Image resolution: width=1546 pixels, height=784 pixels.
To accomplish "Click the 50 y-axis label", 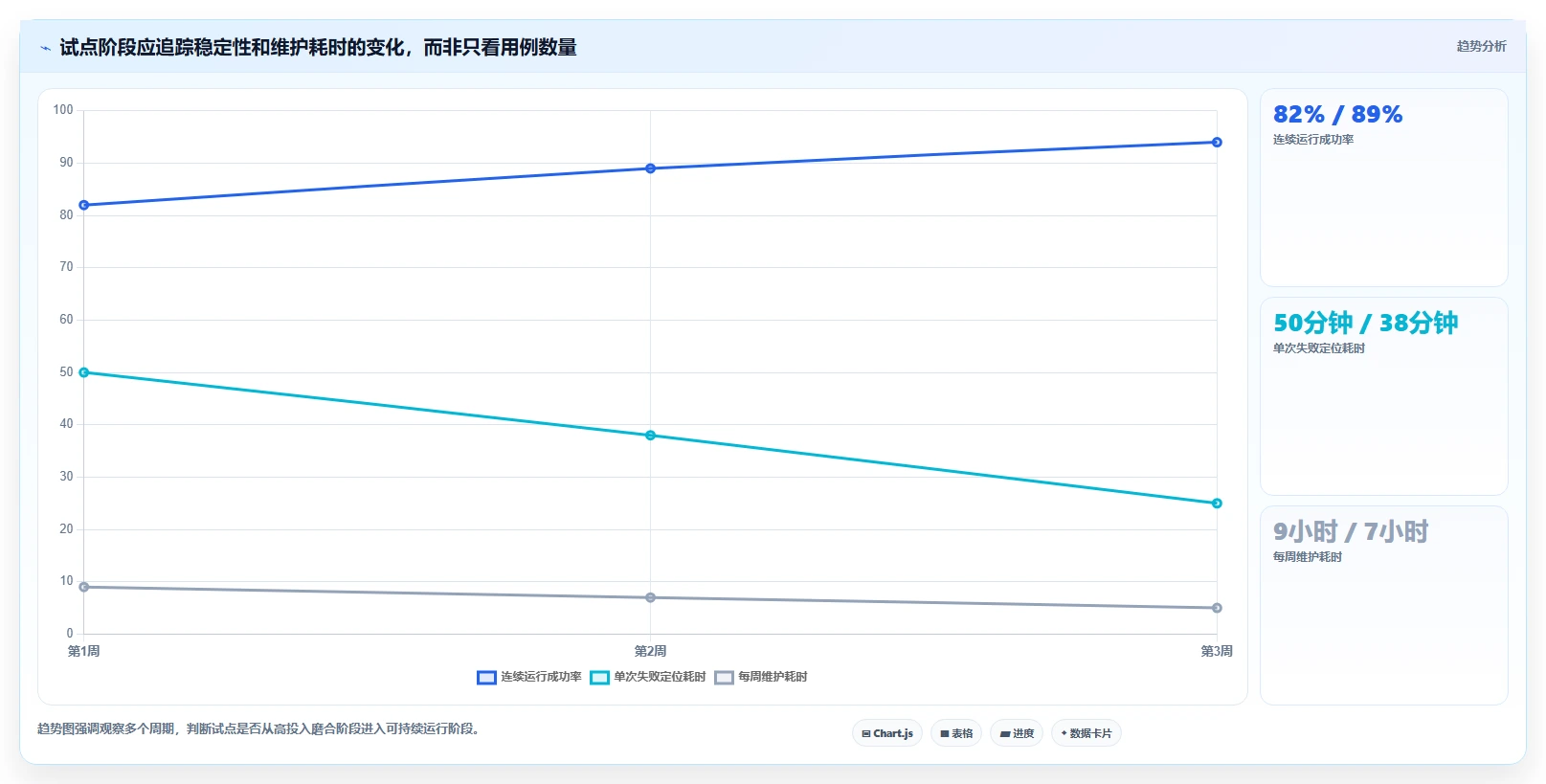I will click(66, 372).
